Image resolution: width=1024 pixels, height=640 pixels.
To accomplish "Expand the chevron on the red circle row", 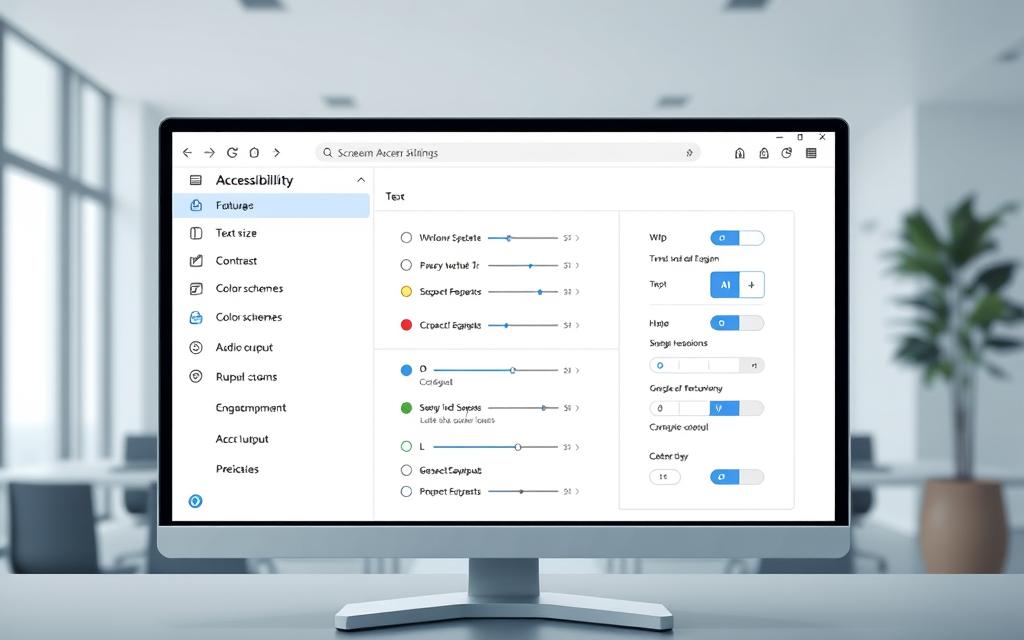I will (x=577, y=325).
